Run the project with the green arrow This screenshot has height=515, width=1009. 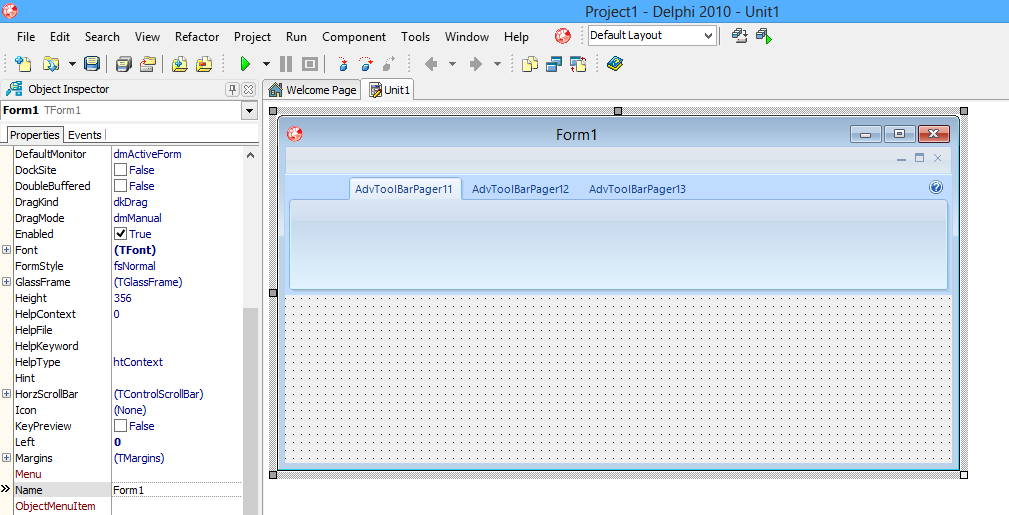(245, 64)
